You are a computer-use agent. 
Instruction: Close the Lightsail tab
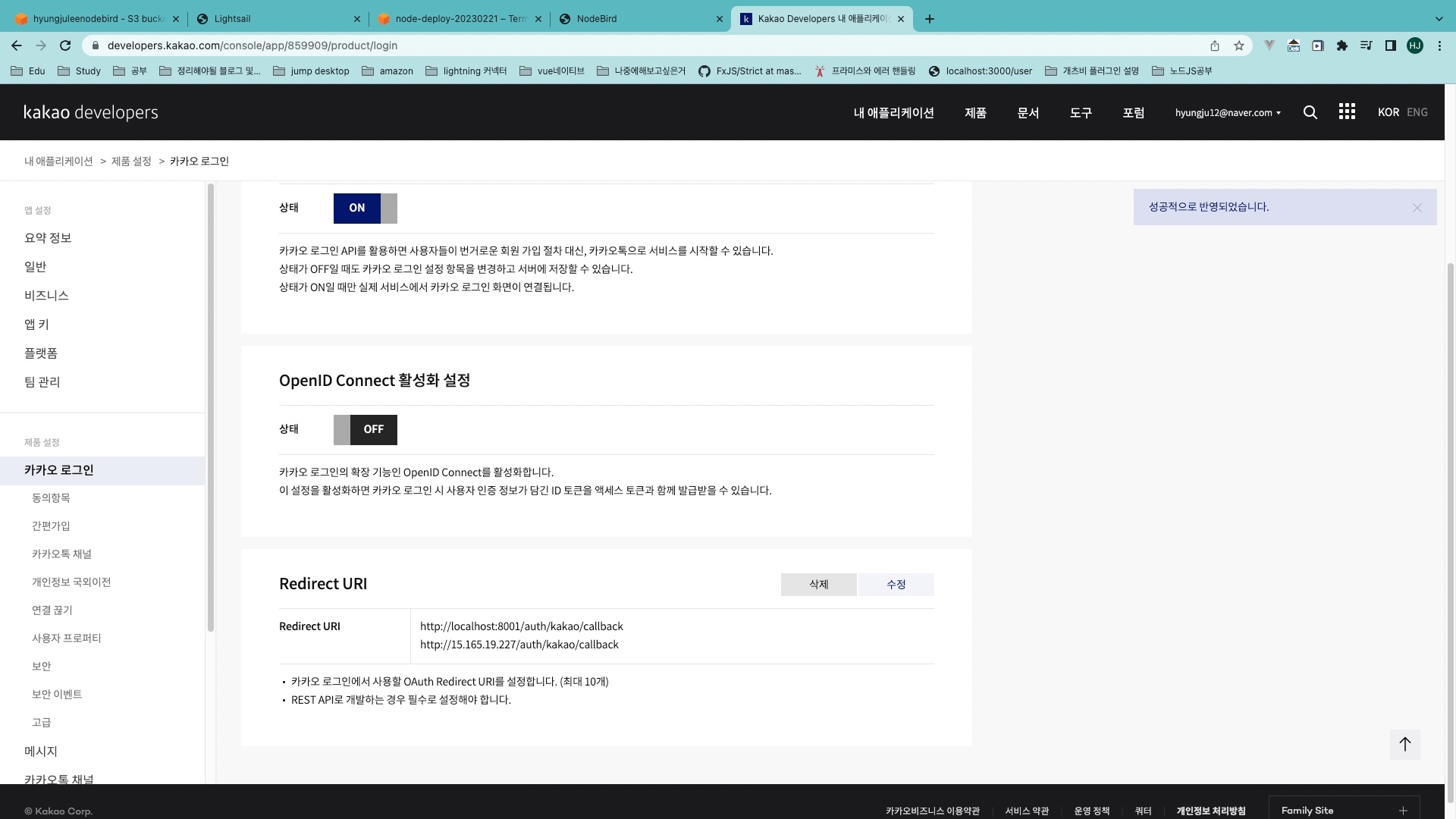pyautogui.click(x=357, y=19)
